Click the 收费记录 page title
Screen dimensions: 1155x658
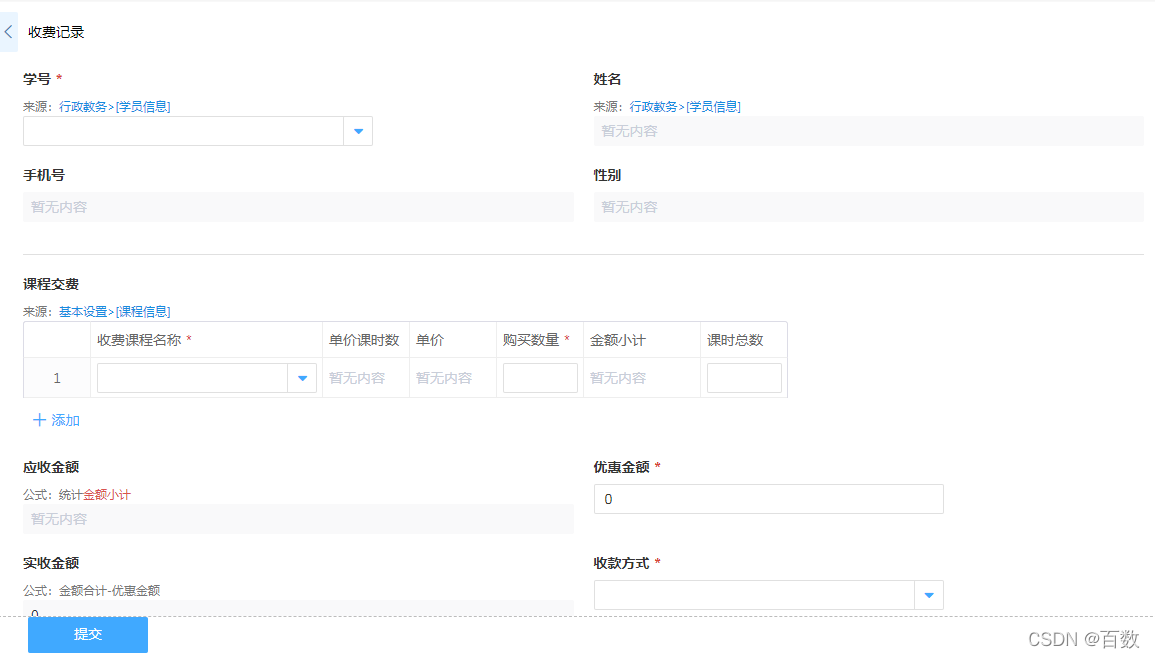(x=56, y=32)
